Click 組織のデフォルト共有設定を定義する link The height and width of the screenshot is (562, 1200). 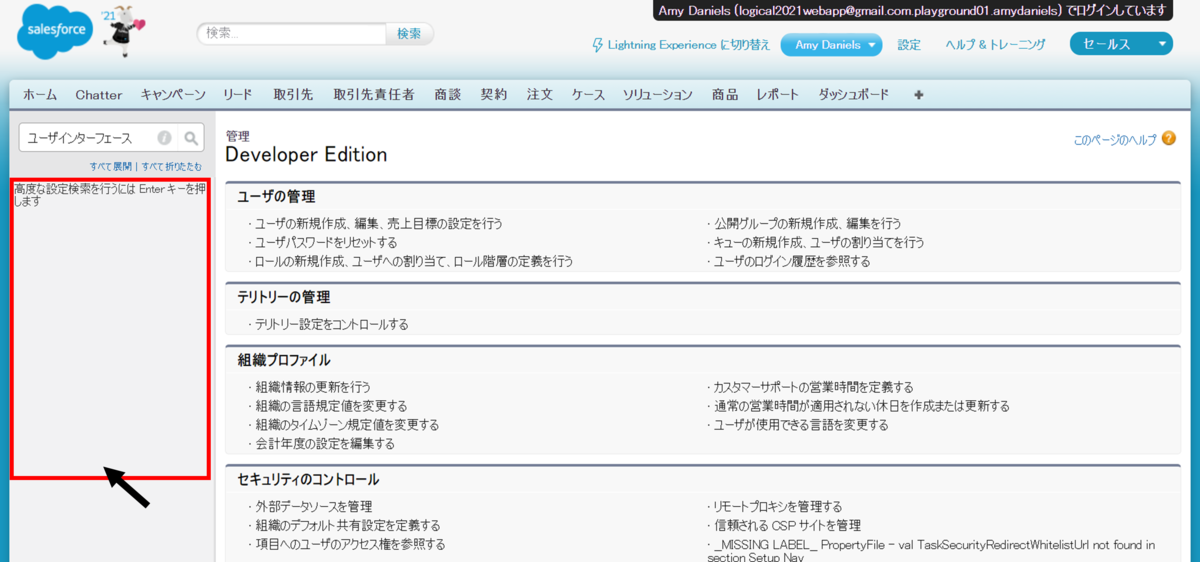(348, 526)
